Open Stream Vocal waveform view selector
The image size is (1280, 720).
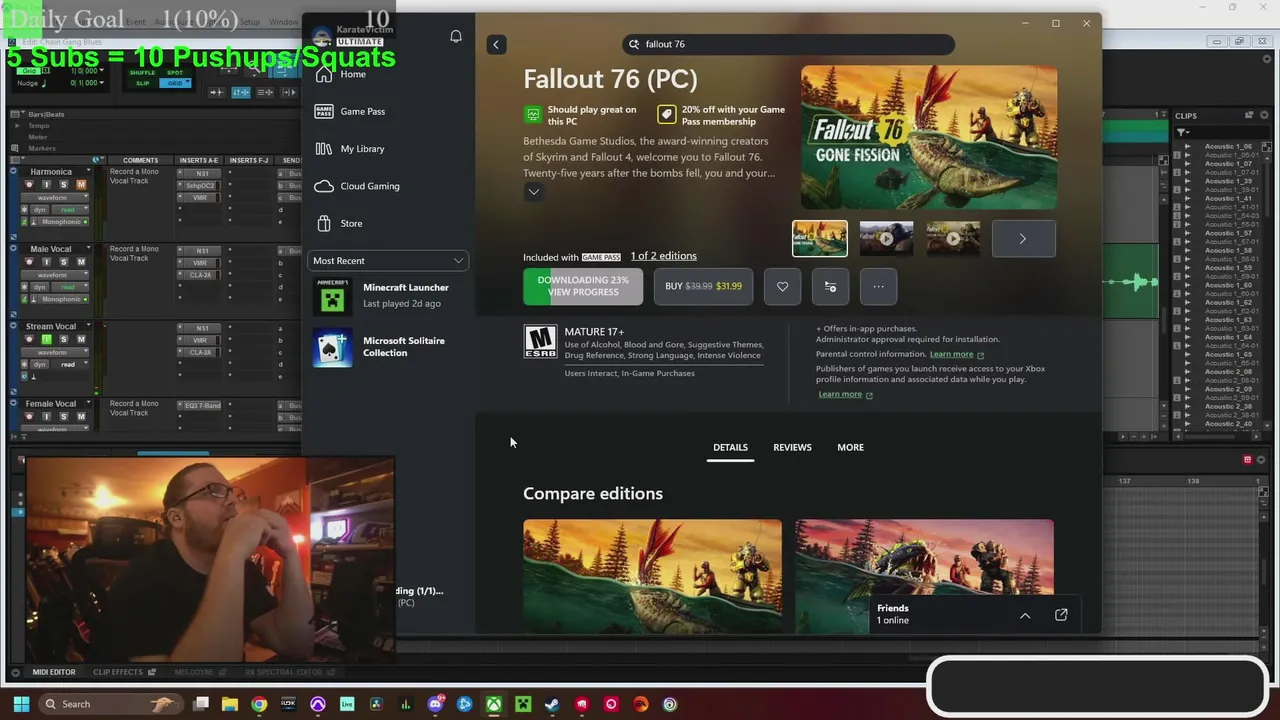coord(54,352)
